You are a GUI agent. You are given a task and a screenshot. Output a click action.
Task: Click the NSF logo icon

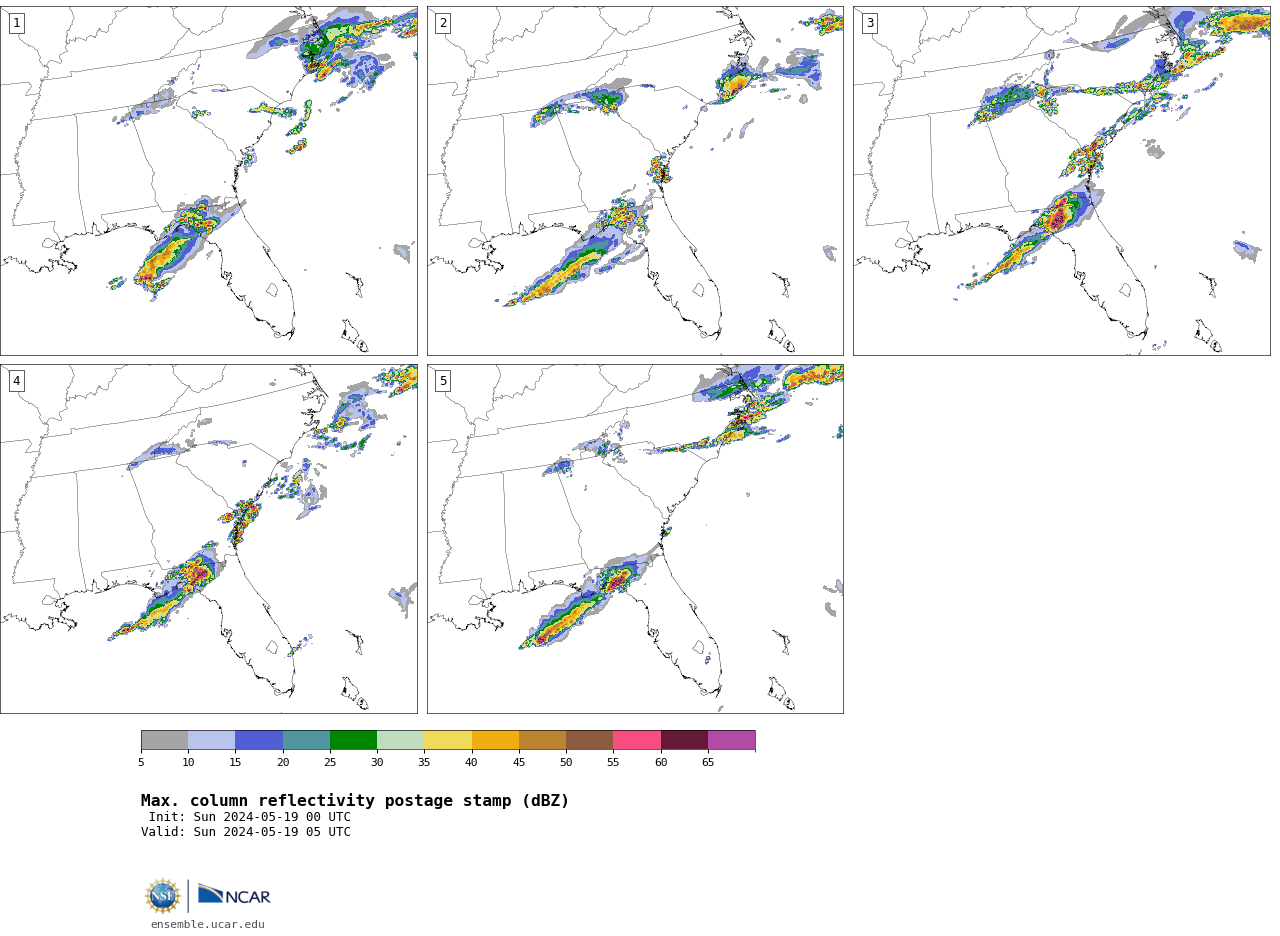[163, 895]
